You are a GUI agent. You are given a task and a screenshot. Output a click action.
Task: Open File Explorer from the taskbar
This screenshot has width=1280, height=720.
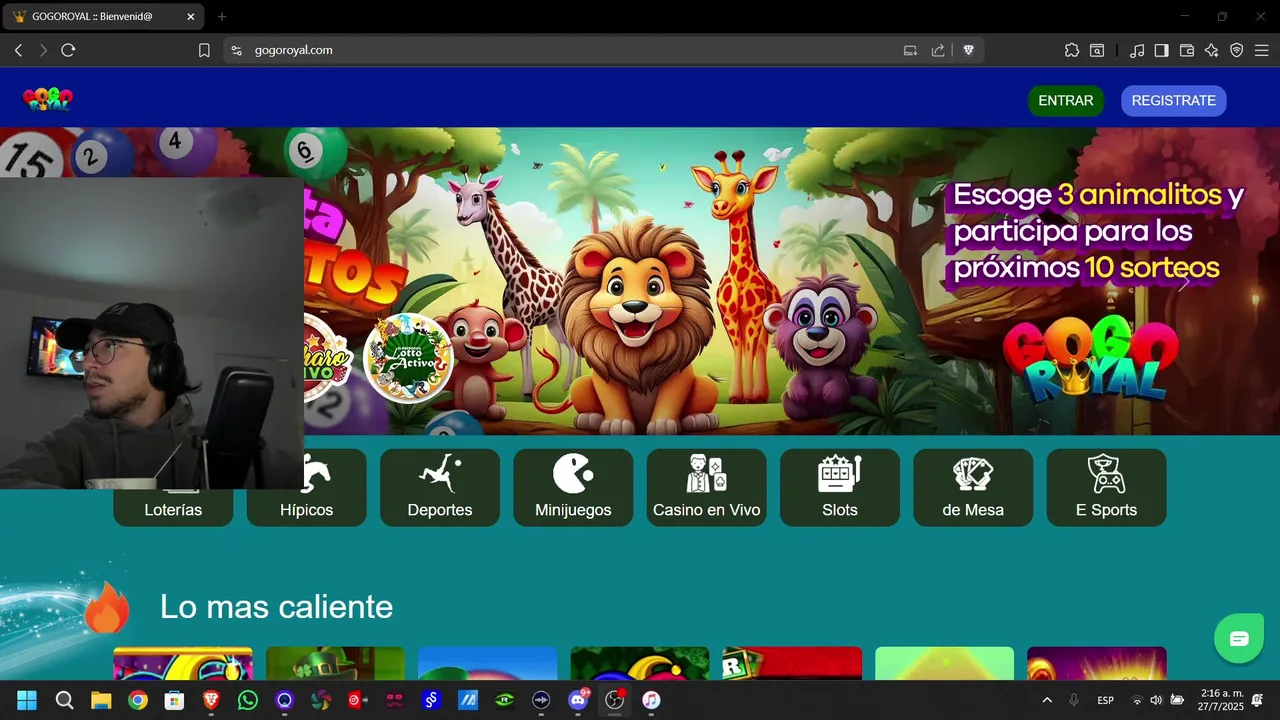pos(101,700)
